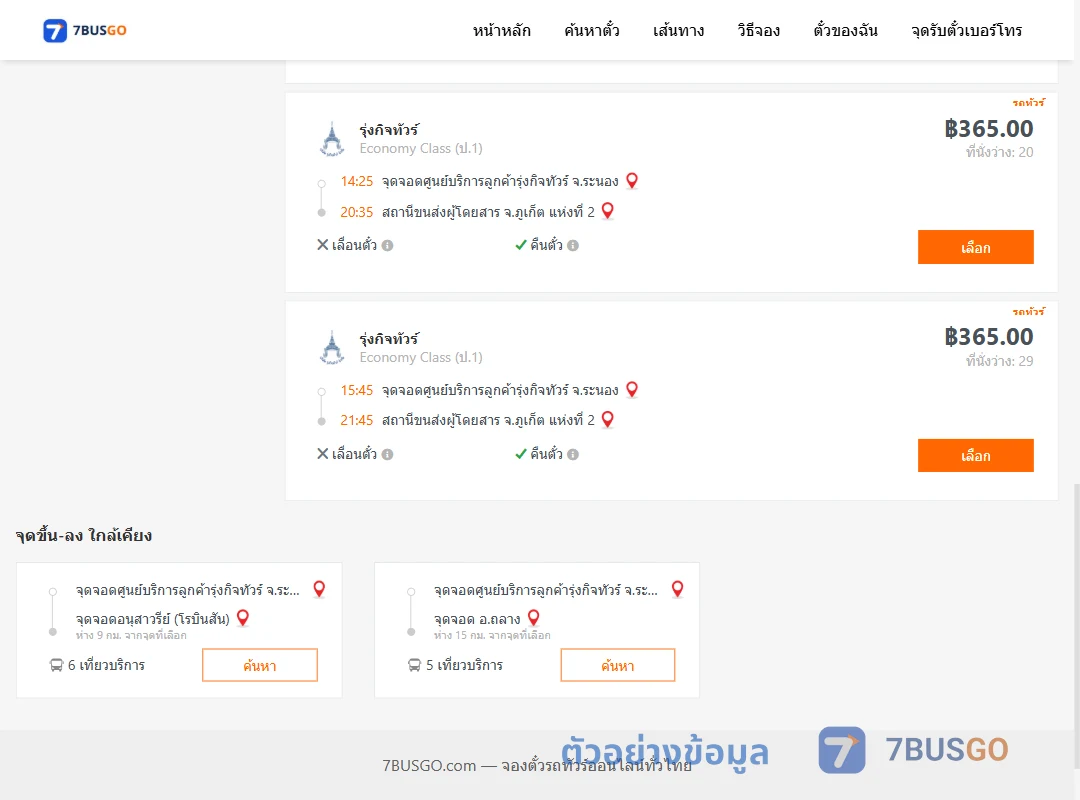
Task: Click the page vertical scrollbar
Action: (x=1077, y=626)
